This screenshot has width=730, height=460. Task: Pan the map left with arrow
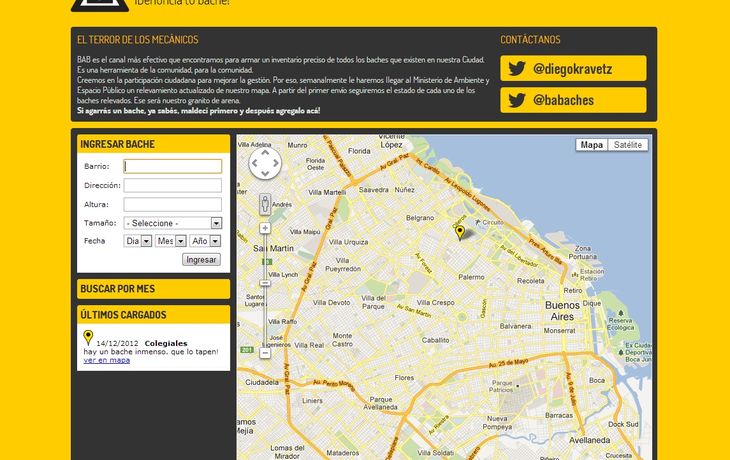pos(255,163)
